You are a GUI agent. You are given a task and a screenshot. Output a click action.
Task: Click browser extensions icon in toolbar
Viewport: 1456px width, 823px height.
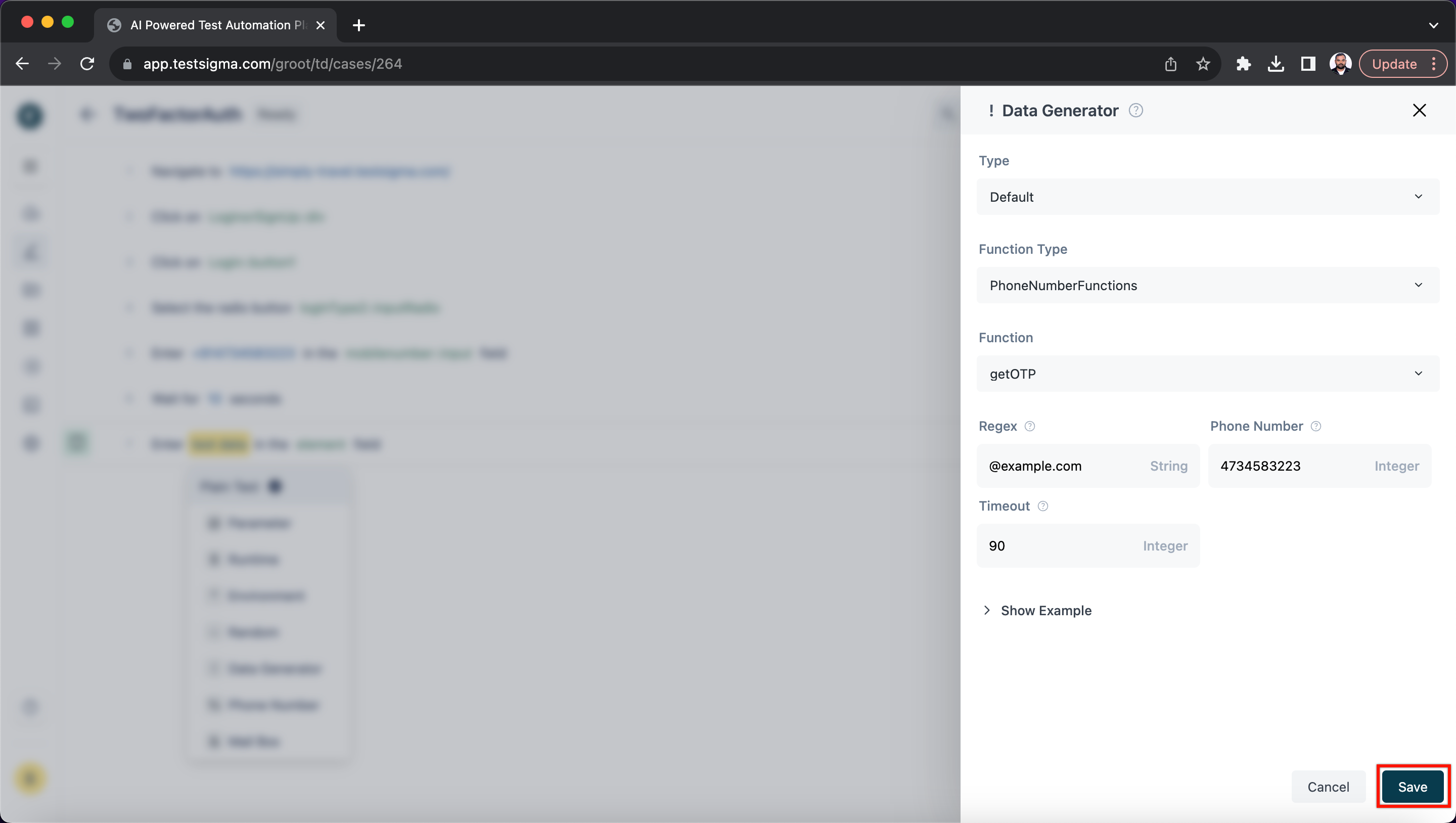tap(1243, 64)
